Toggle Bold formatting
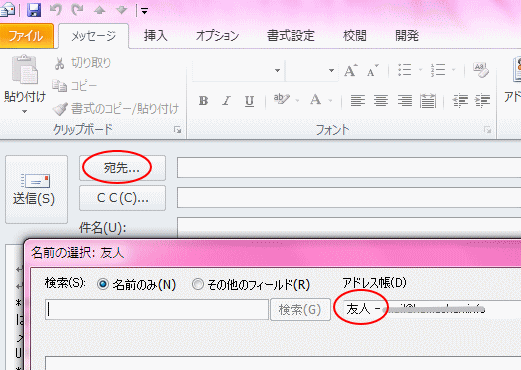 [203, 100]
